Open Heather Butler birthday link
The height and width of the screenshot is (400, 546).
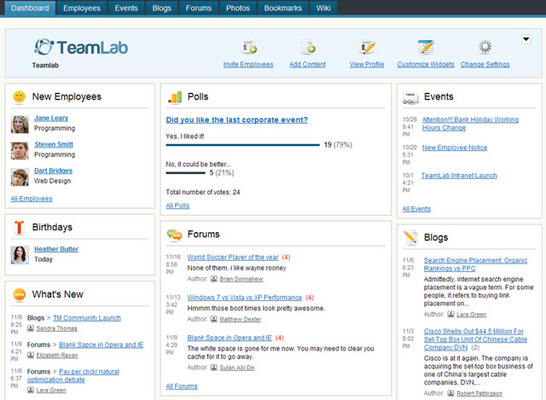(x=56, y=249)
